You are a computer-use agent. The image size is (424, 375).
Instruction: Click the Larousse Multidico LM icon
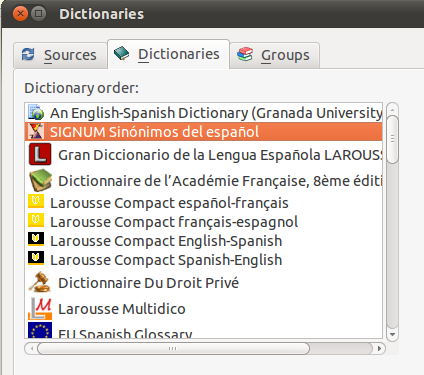40,308
